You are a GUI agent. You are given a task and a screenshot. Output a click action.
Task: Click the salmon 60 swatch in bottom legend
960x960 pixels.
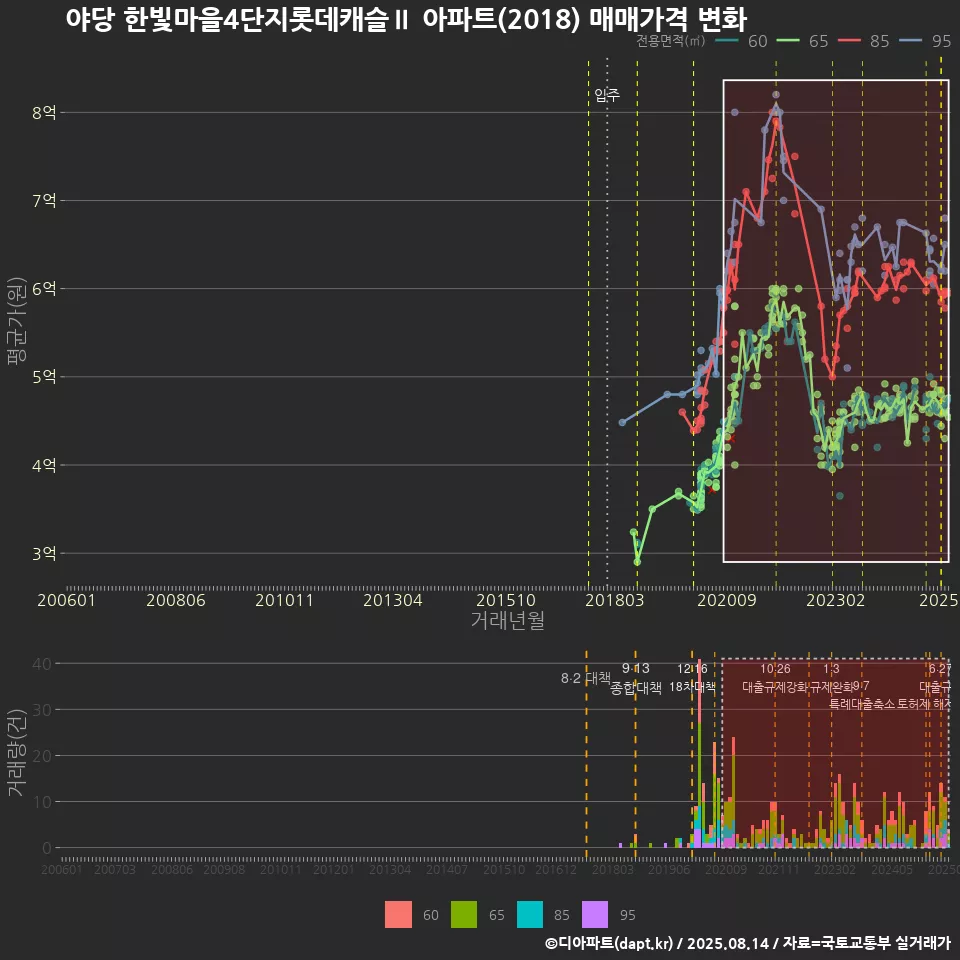coord(398,915)
